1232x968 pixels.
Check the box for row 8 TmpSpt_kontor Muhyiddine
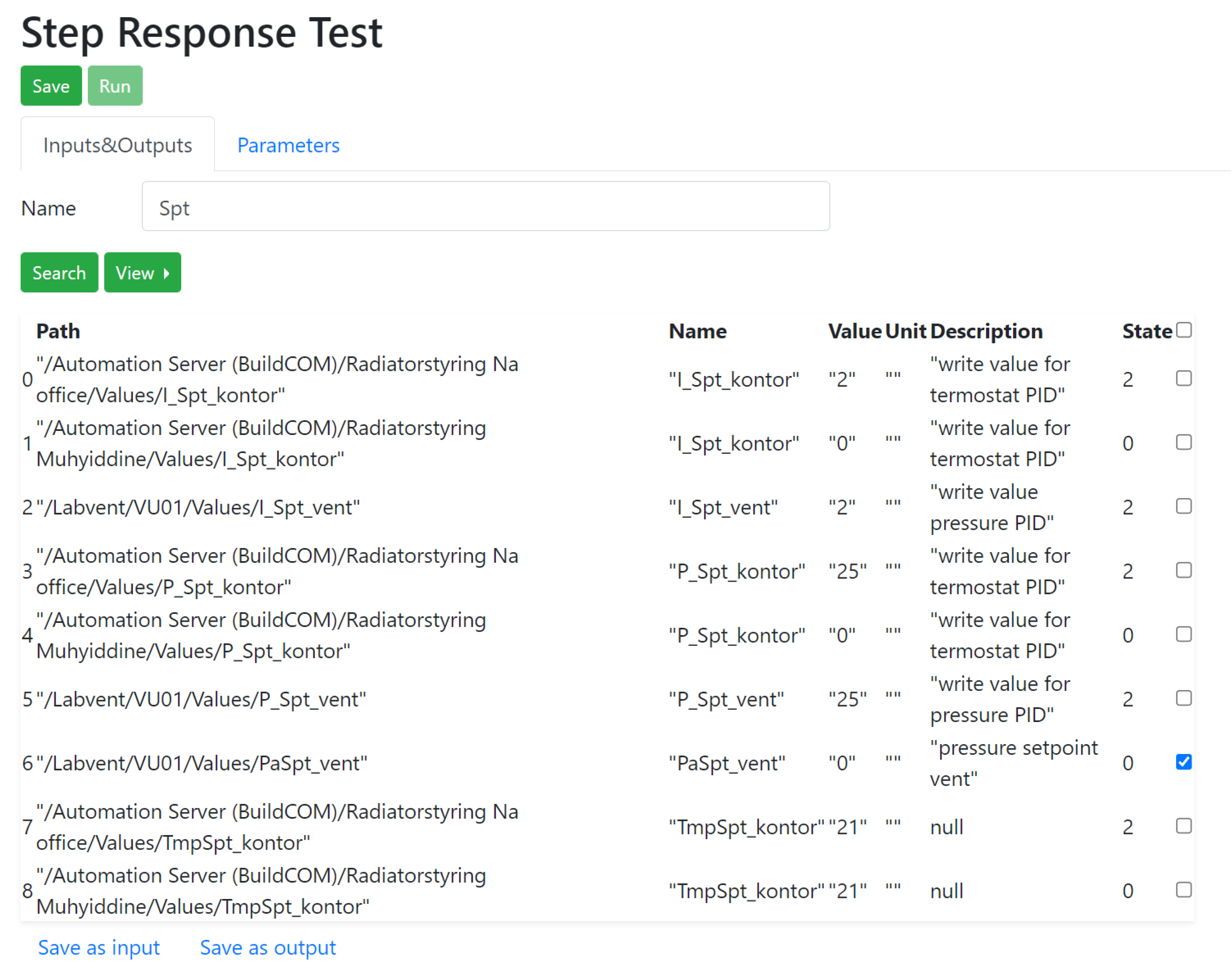point(1184,890)
